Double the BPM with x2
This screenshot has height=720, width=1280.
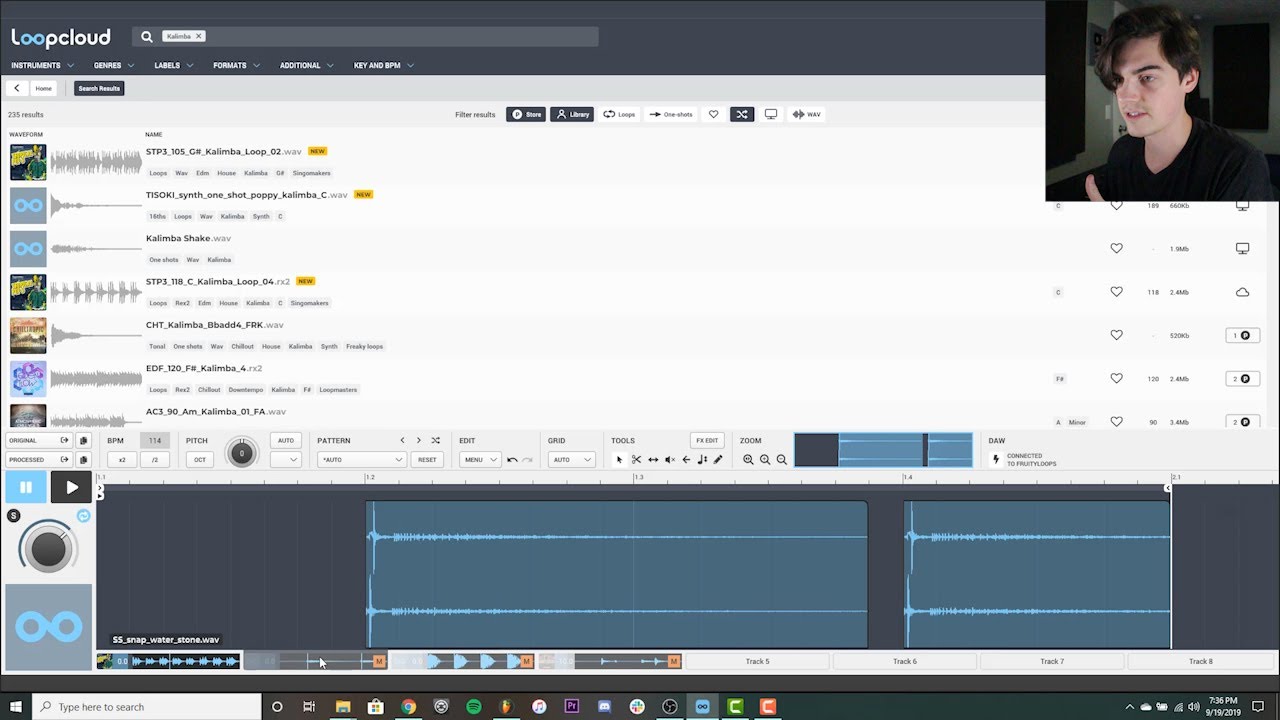(122, 460)
